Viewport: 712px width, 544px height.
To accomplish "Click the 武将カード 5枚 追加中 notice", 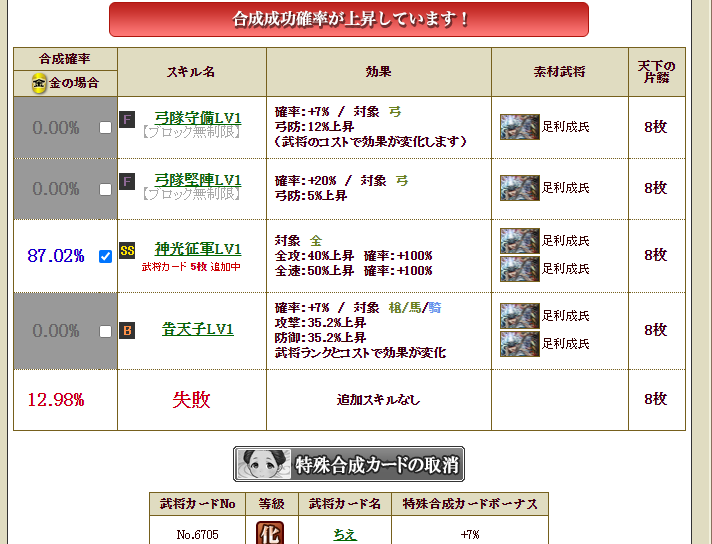I will (191, 267).
